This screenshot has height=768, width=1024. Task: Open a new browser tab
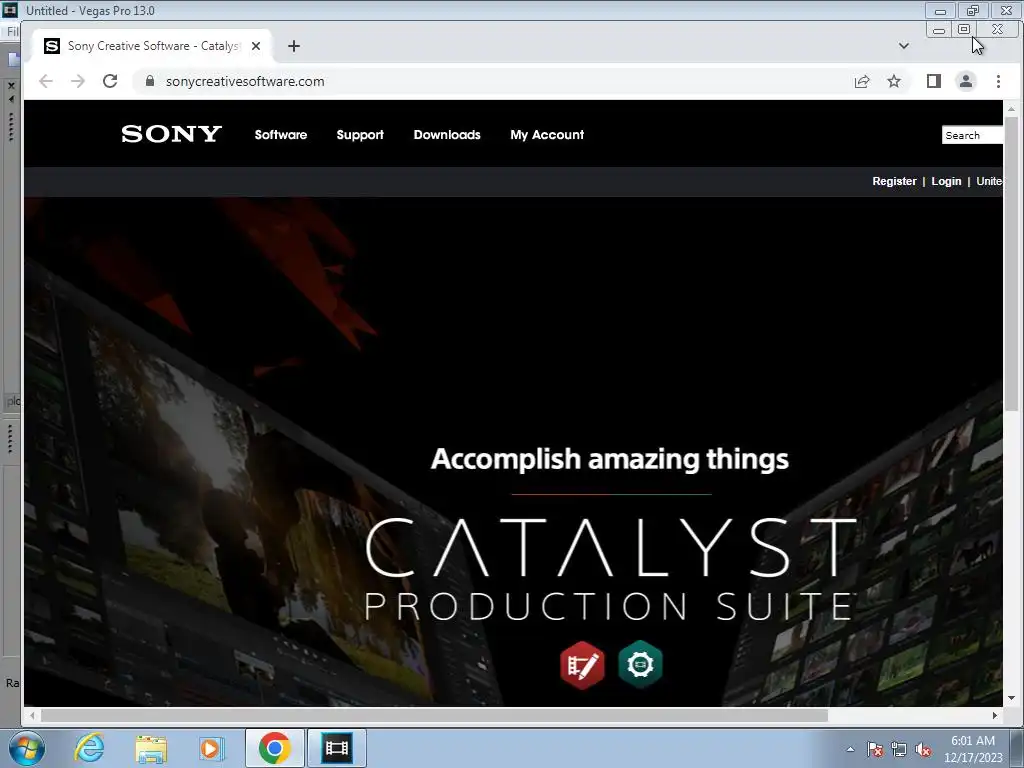(x=294, y=46)
